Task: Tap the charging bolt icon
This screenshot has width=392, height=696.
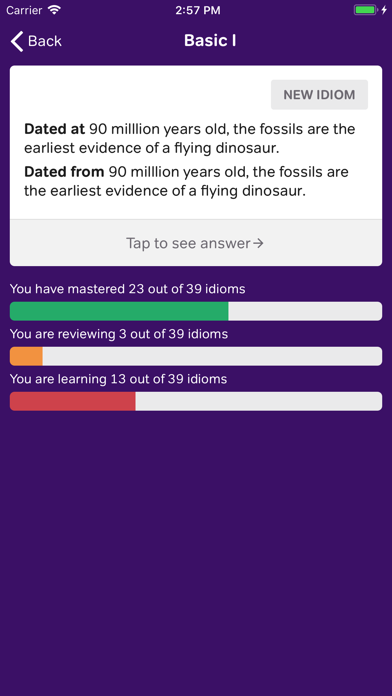Action: tap(384, 10)
